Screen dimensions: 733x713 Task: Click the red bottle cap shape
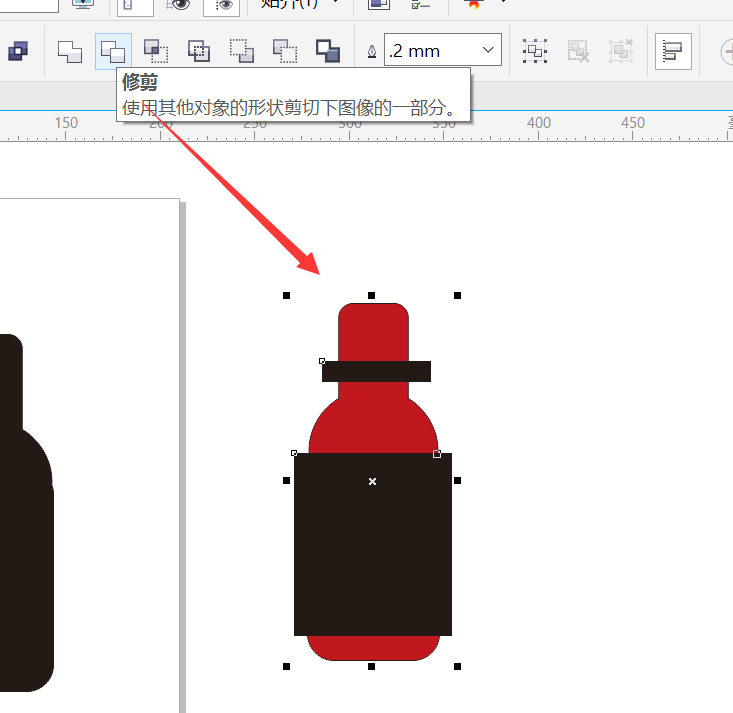(x=373, y=331)
